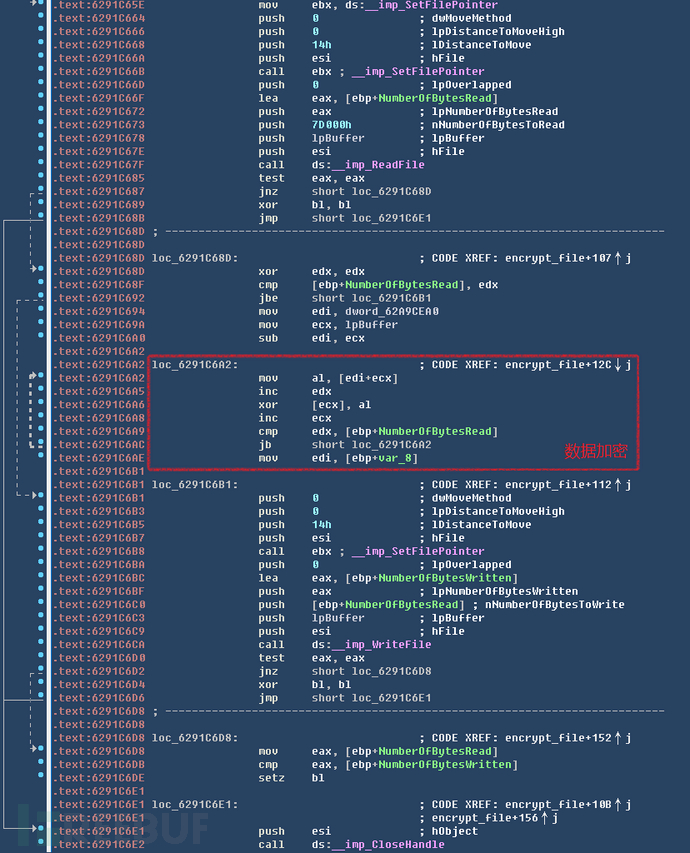This screenshot has height=853, width=690.
Task: Click NumberOfBytesRead in the cmp at 6291C68F
Action: [402, 285]
